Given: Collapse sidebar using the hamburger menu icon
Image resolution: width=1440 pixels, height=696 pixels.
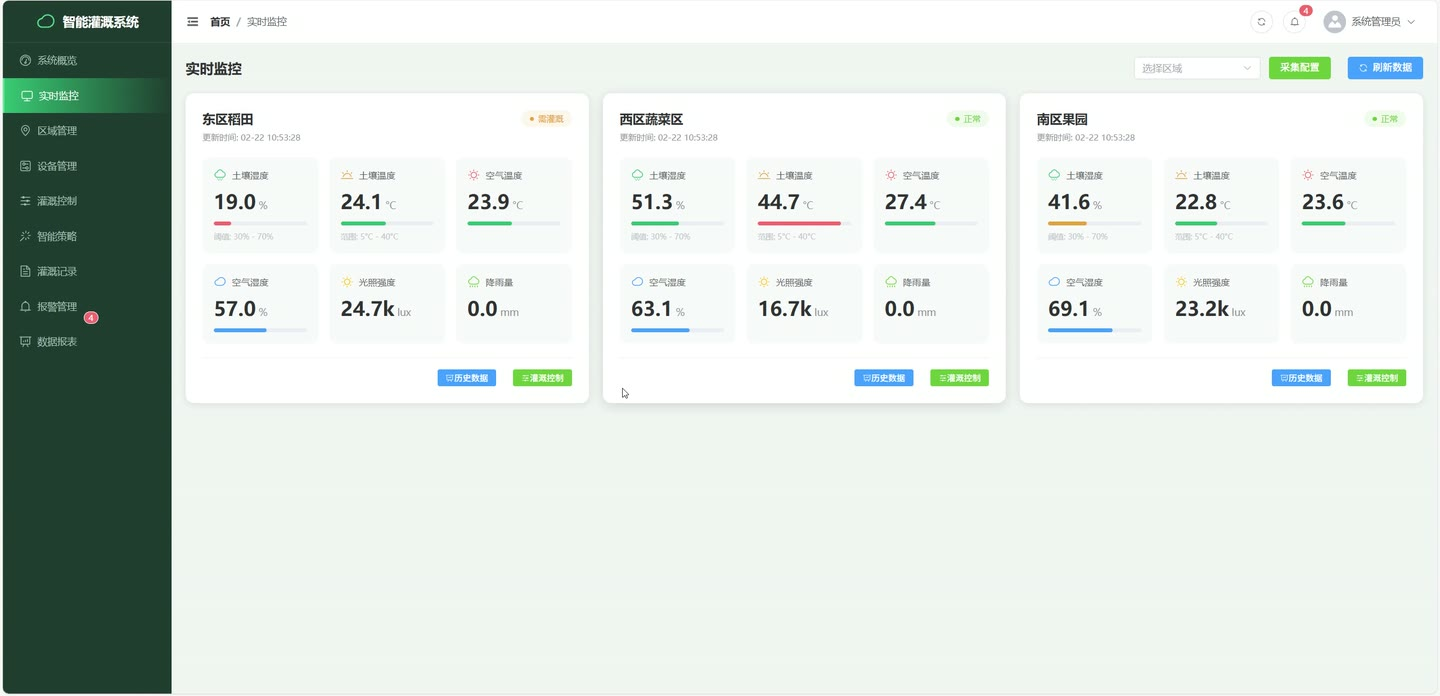Looking at the screenshot, I should click(193, 21).
